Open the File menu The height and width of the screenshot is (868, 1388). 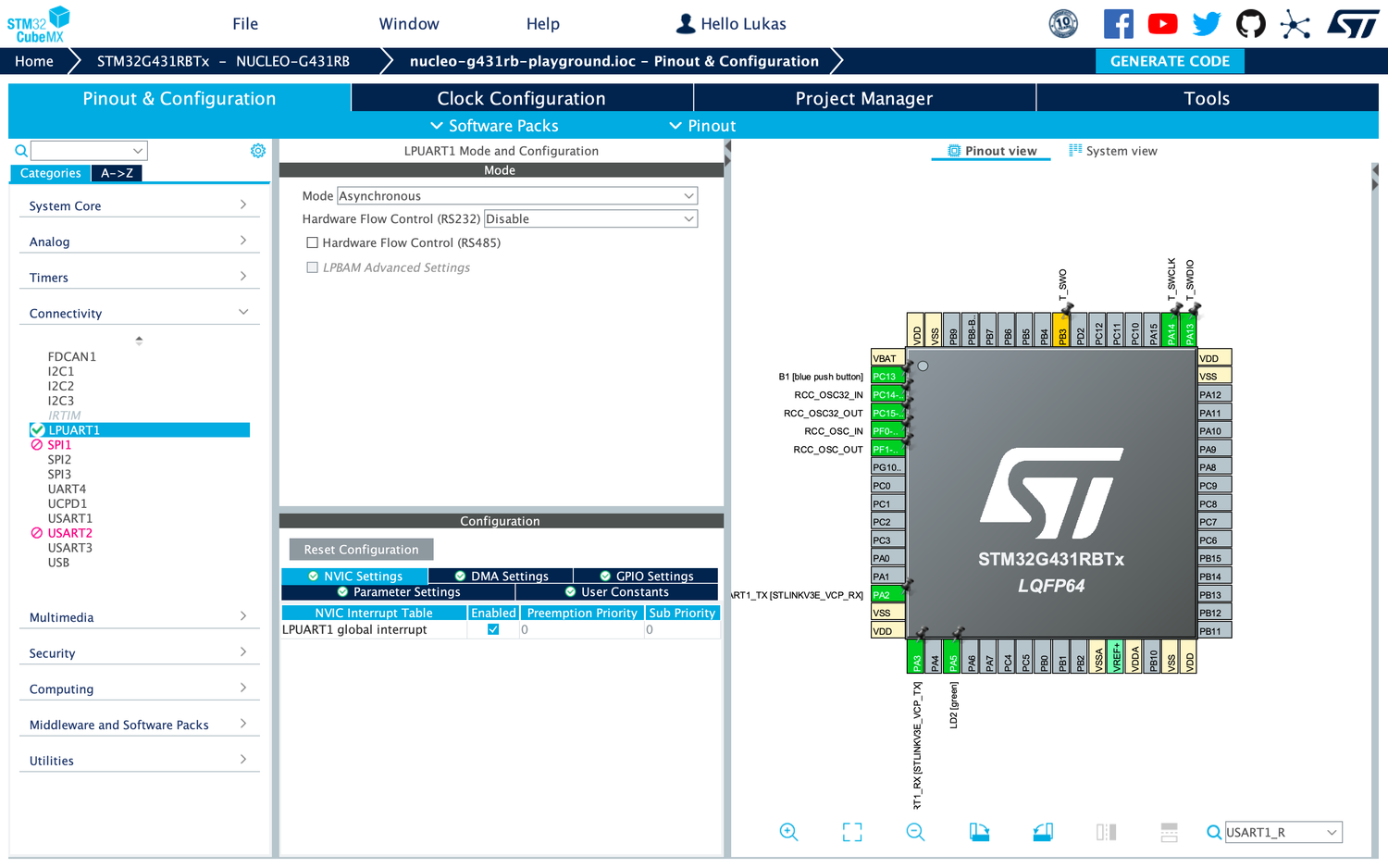point(245,24)
